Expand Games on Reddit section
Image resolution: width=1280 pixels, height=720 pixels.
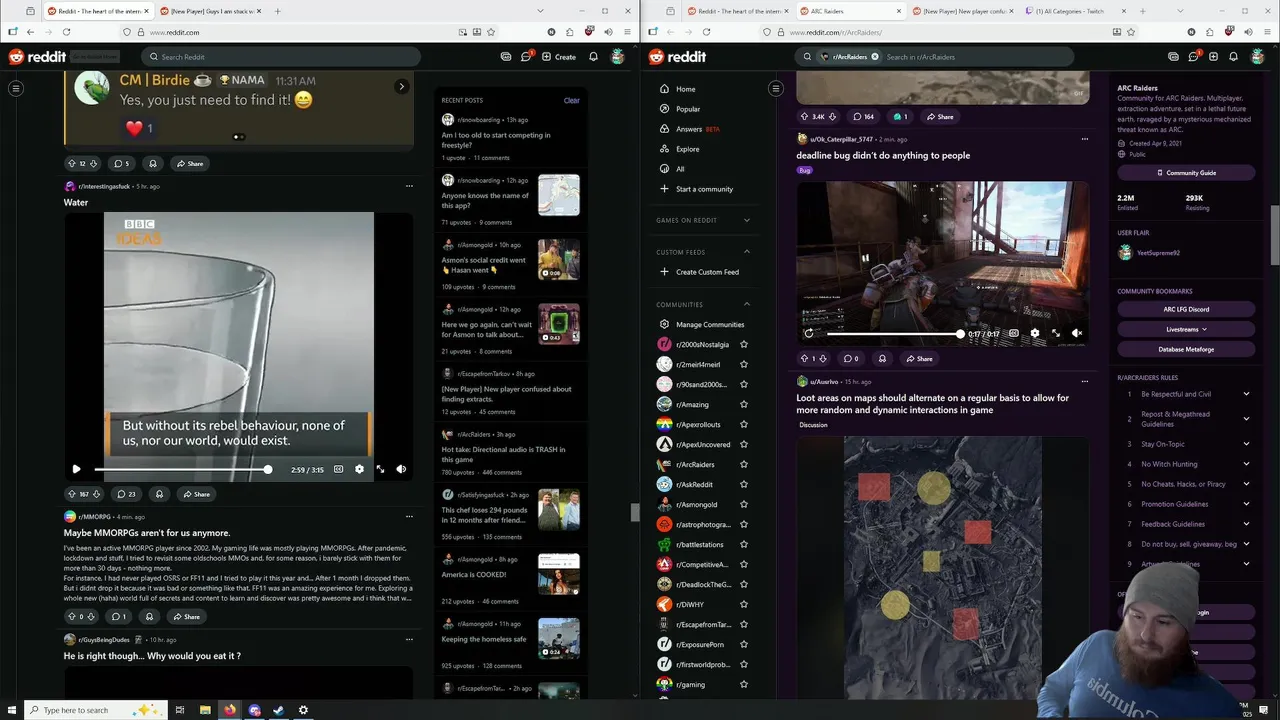pyautogui.click(x=746, y=220)
